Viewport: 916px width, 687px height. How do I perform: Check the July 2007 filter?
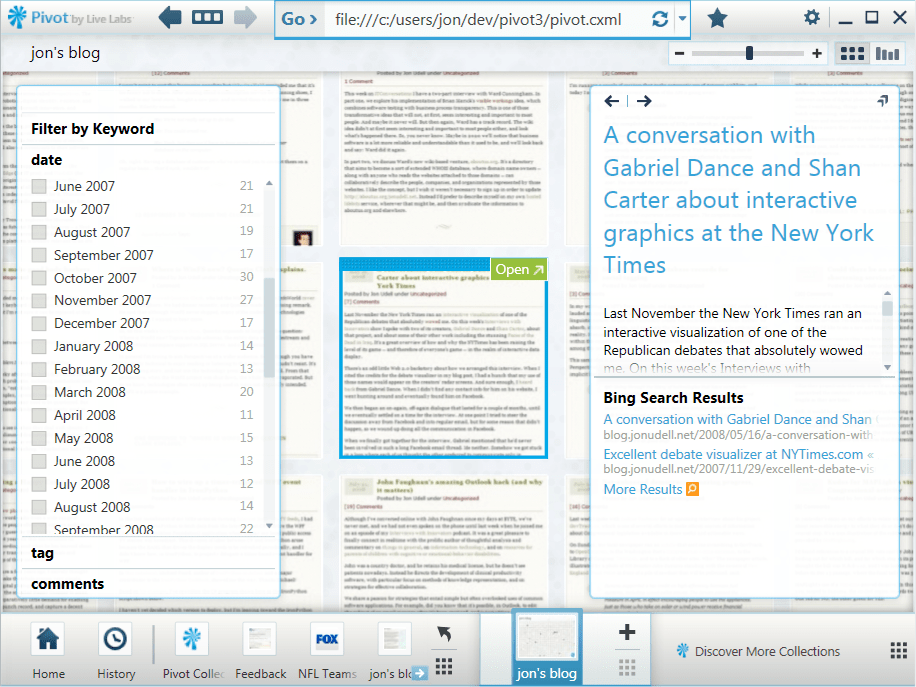39,209
